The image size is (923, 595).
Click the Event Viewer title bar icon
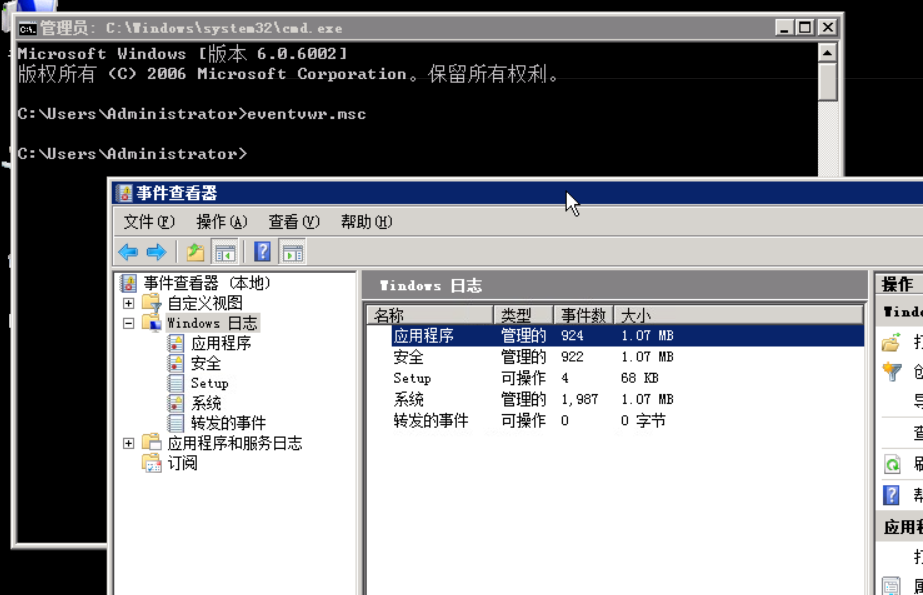click(x=124, y=193)
